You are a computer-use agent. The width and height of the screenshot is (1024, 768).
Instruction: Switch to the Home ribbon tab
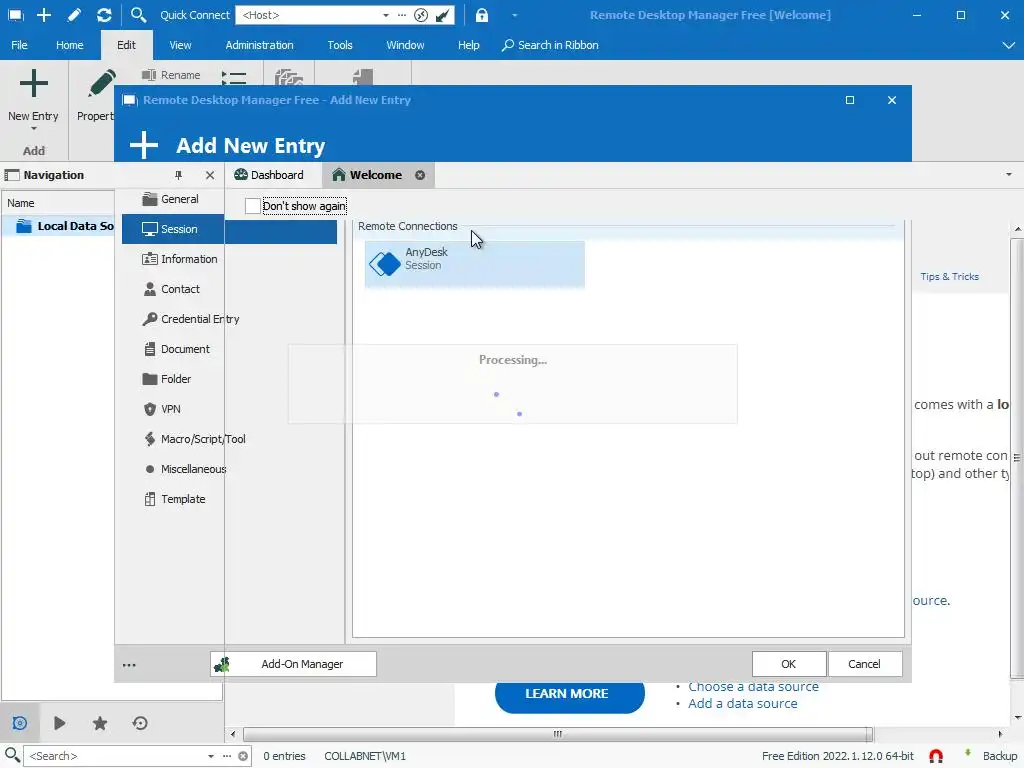pyautogui.click(x=69, y=45)
